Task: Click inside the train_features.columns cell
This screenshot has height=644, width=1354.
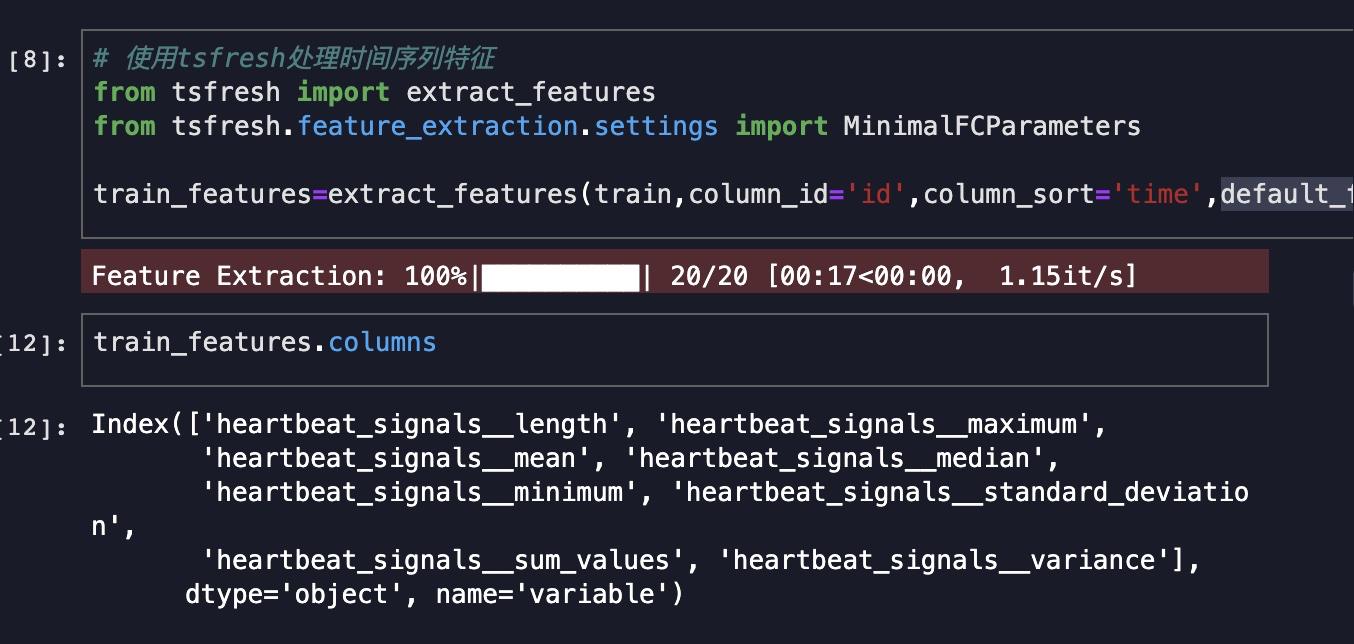Action: coord(674,349)
